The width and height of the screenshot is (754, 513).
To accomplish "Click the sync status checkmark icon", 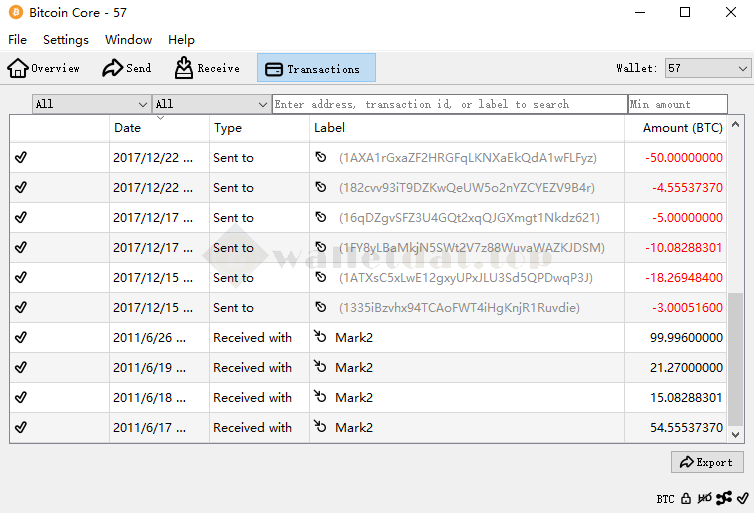I will pyautogui.click(x=742, y=498).
